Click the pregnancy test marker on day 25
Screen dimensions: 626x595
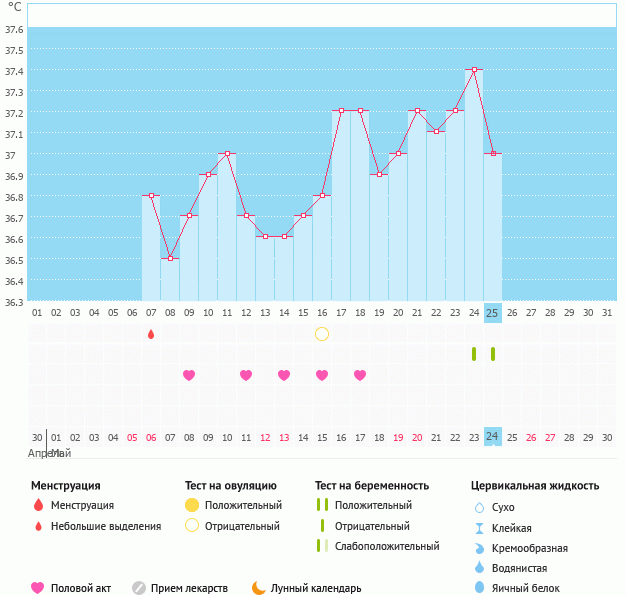click(493, 354)
